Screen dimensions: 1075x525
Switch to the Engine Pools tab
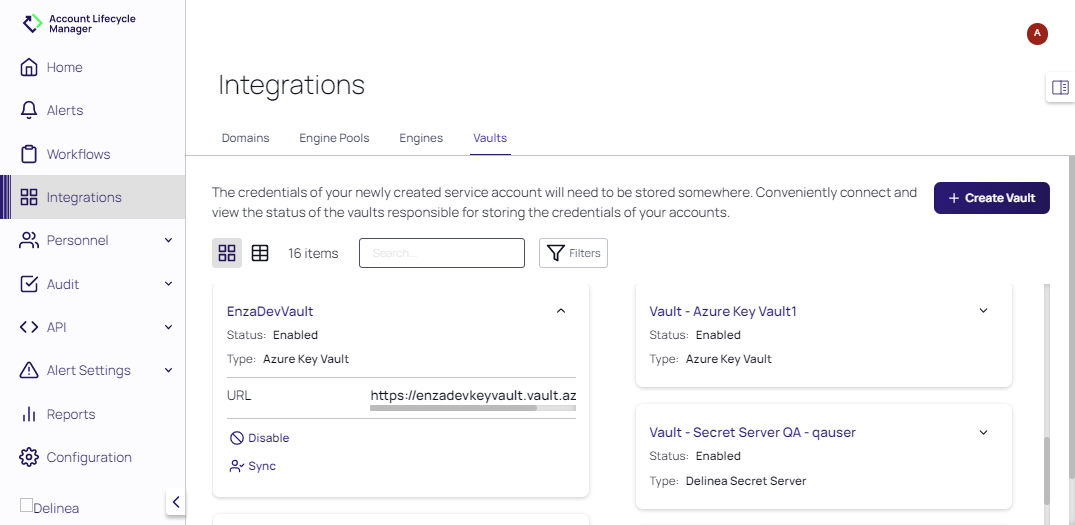pos(334,138)
